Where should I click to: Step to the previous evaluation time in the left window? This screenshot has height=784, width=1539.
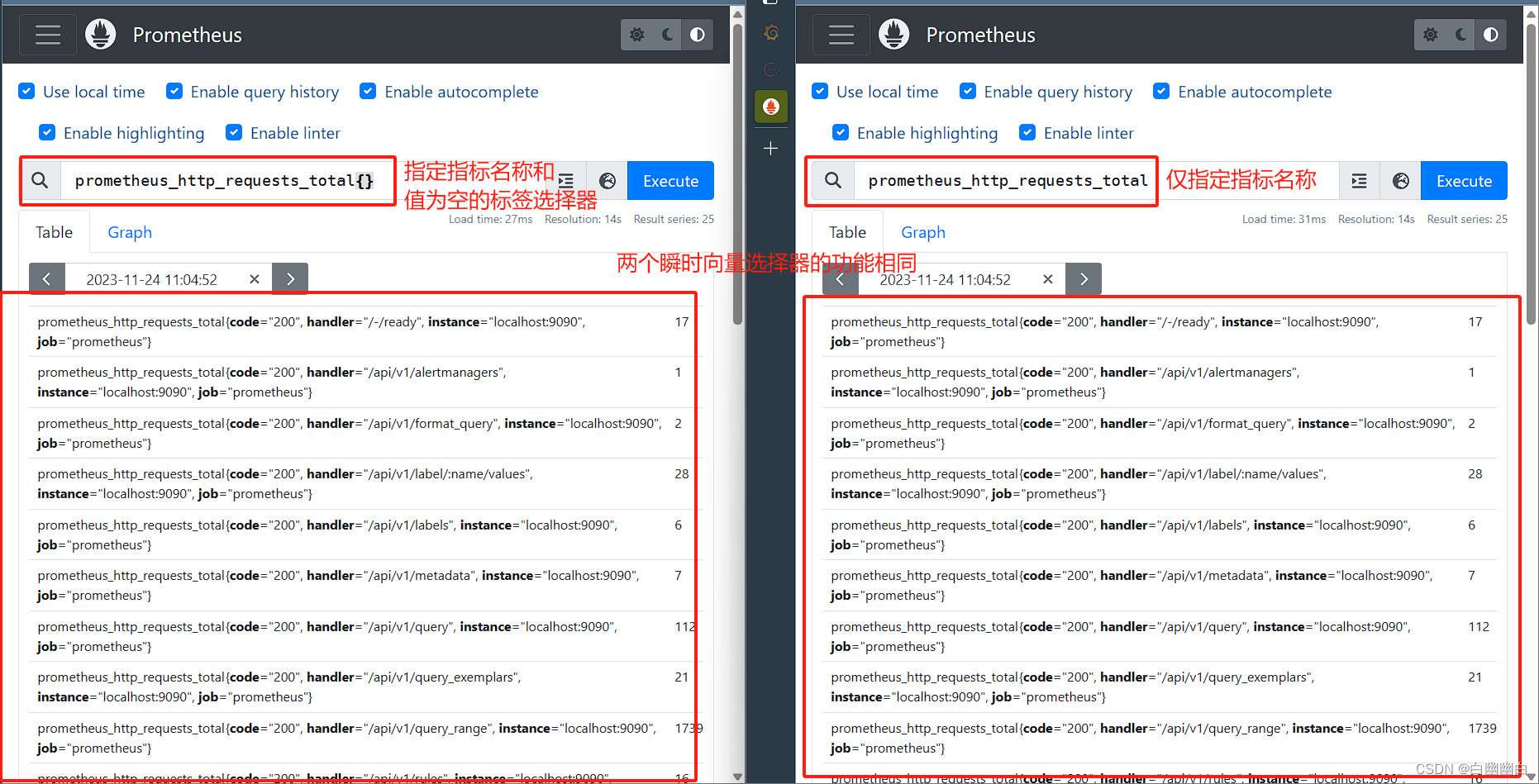pos(47,279)
